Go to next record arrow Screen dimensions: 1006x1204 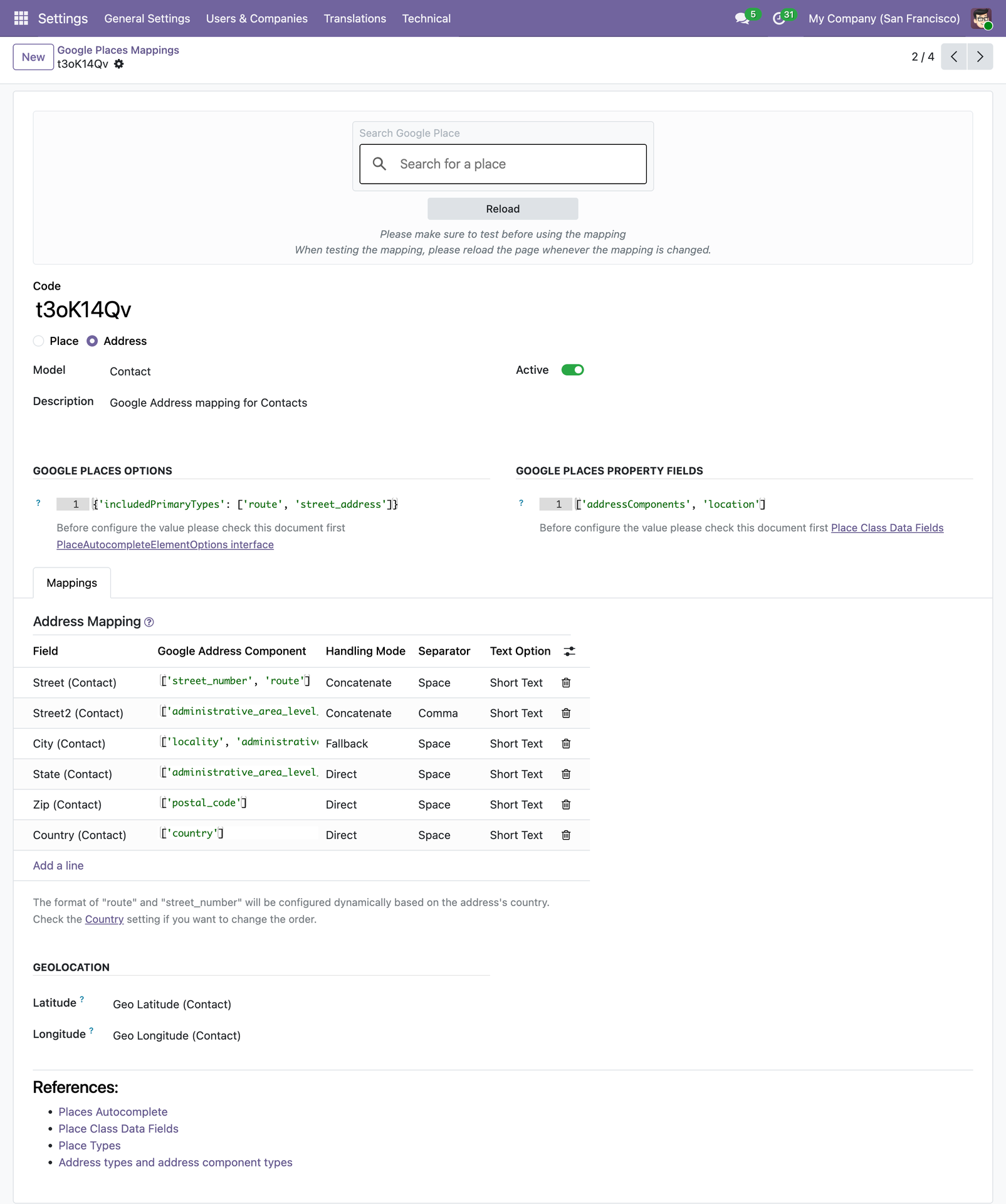point(980,56)
